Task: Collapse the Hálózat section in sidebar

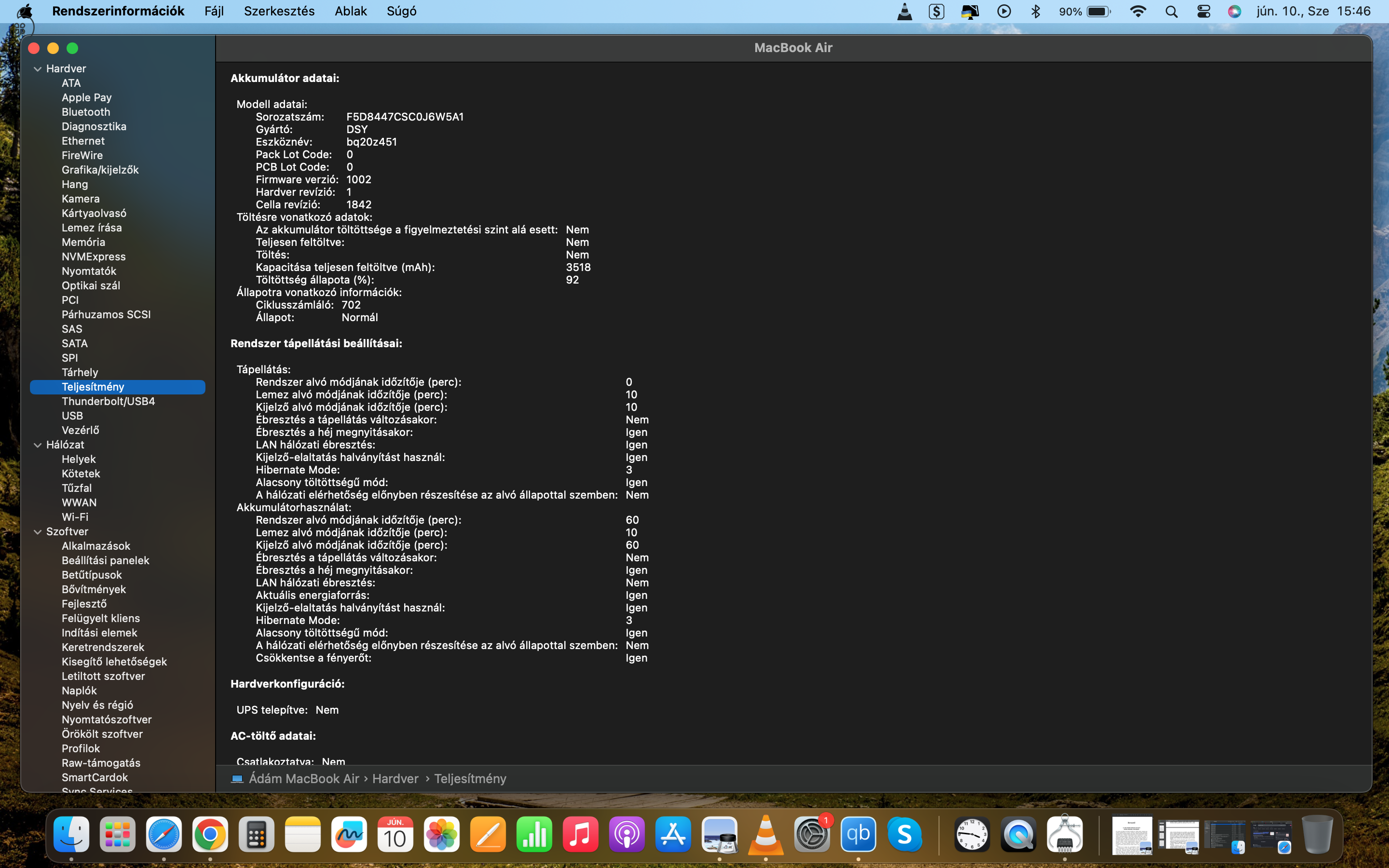Action: point(38,445)
